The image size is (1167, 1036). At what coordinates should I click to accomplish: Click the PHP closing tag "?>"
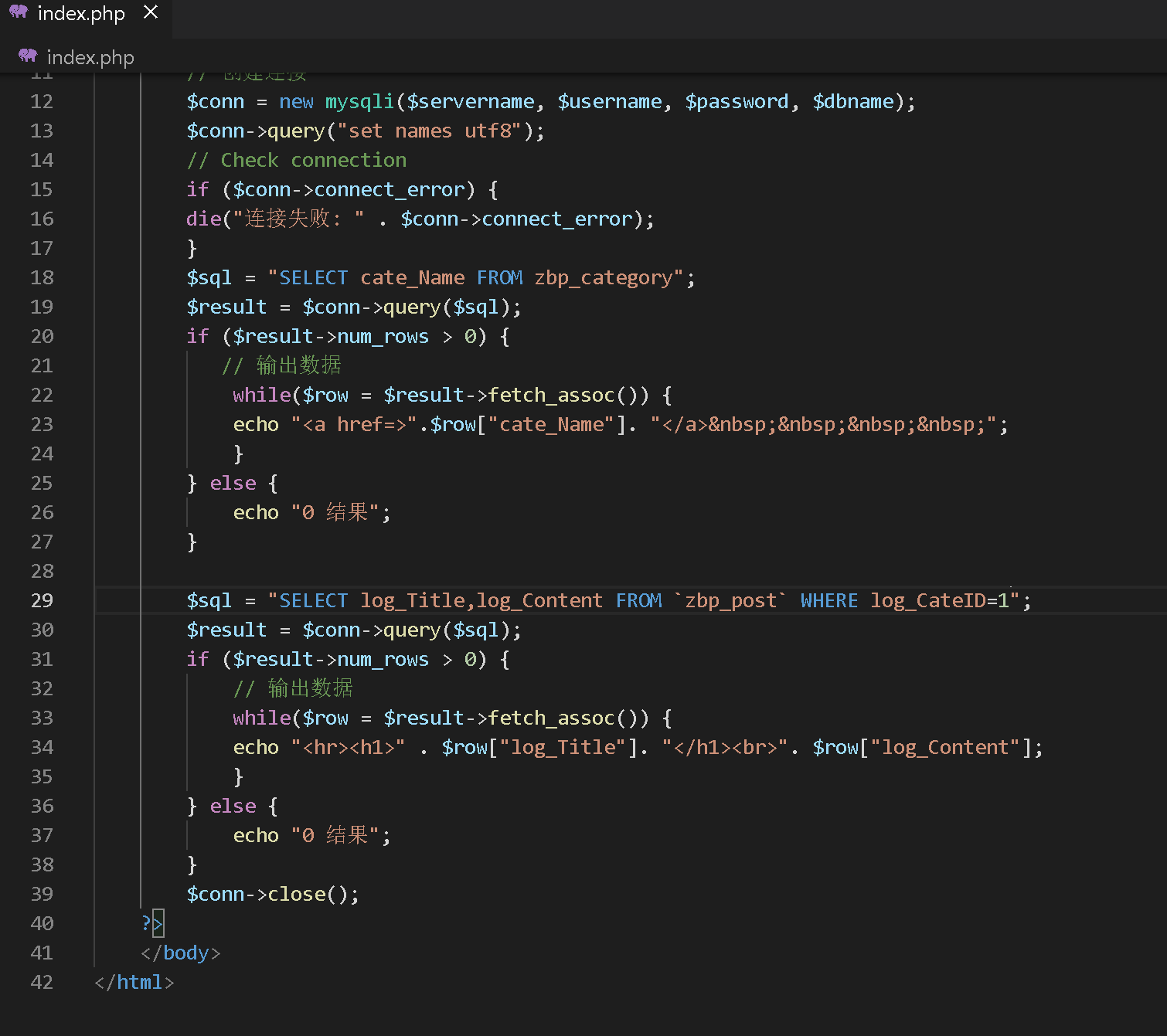[x=152, y=923]
